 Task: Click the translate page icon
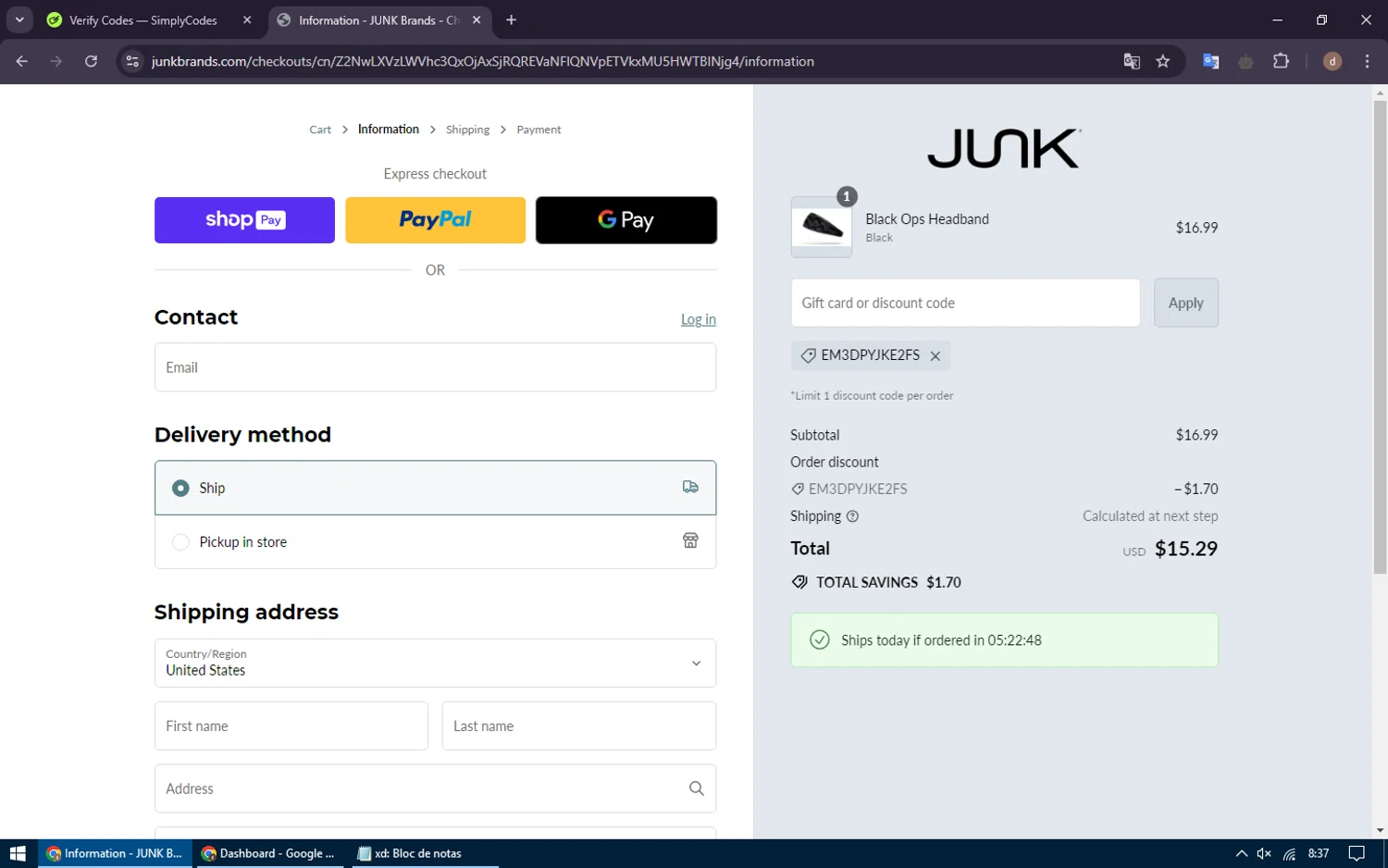click(x=1132, y=61)
